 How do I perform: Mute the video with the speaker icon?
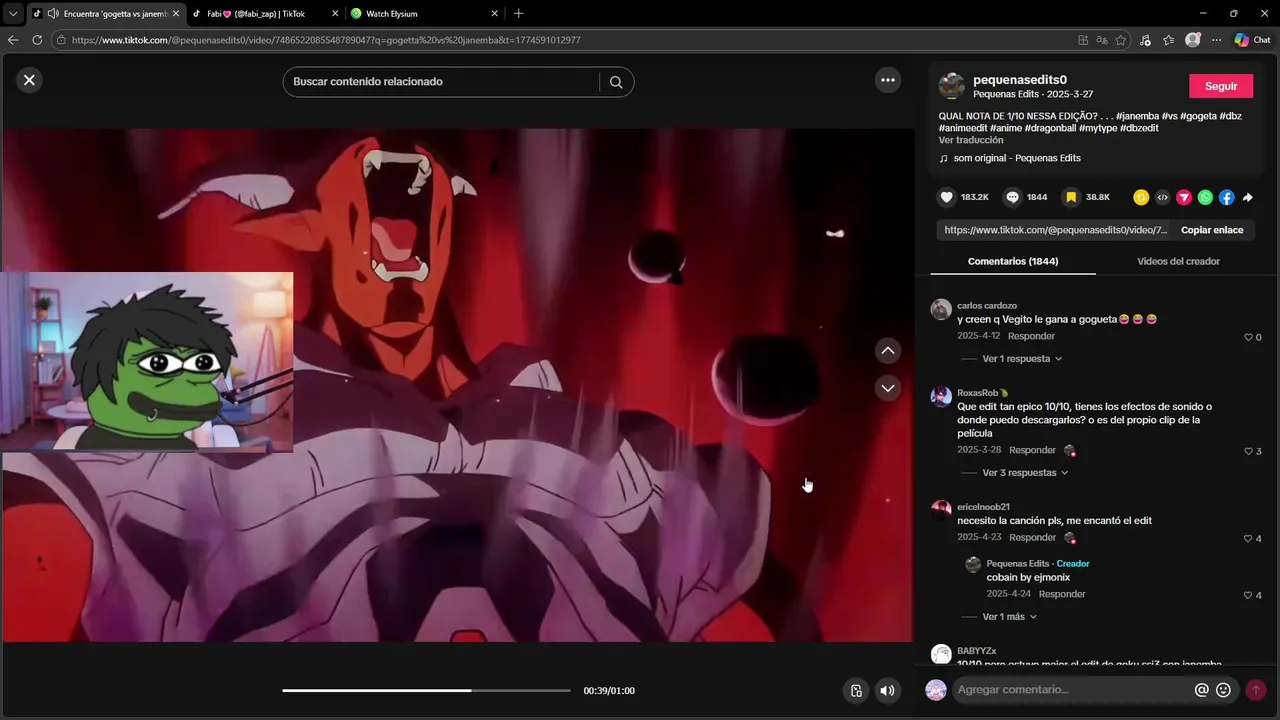tap(887, 690)
